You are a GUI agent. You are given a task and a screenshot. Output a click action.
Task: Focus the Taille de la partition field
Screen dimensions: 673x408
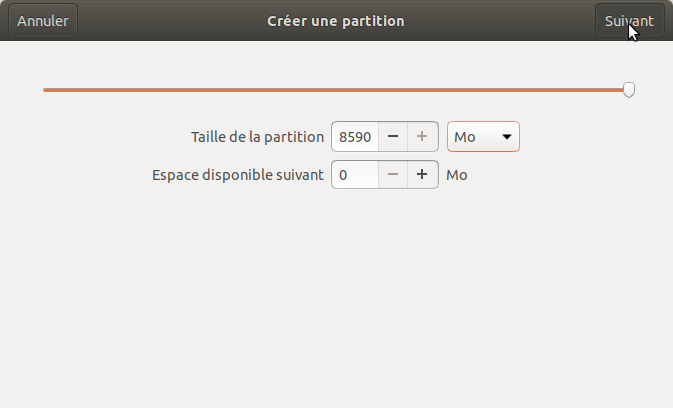pyautogui.click(x=355, y=137)
